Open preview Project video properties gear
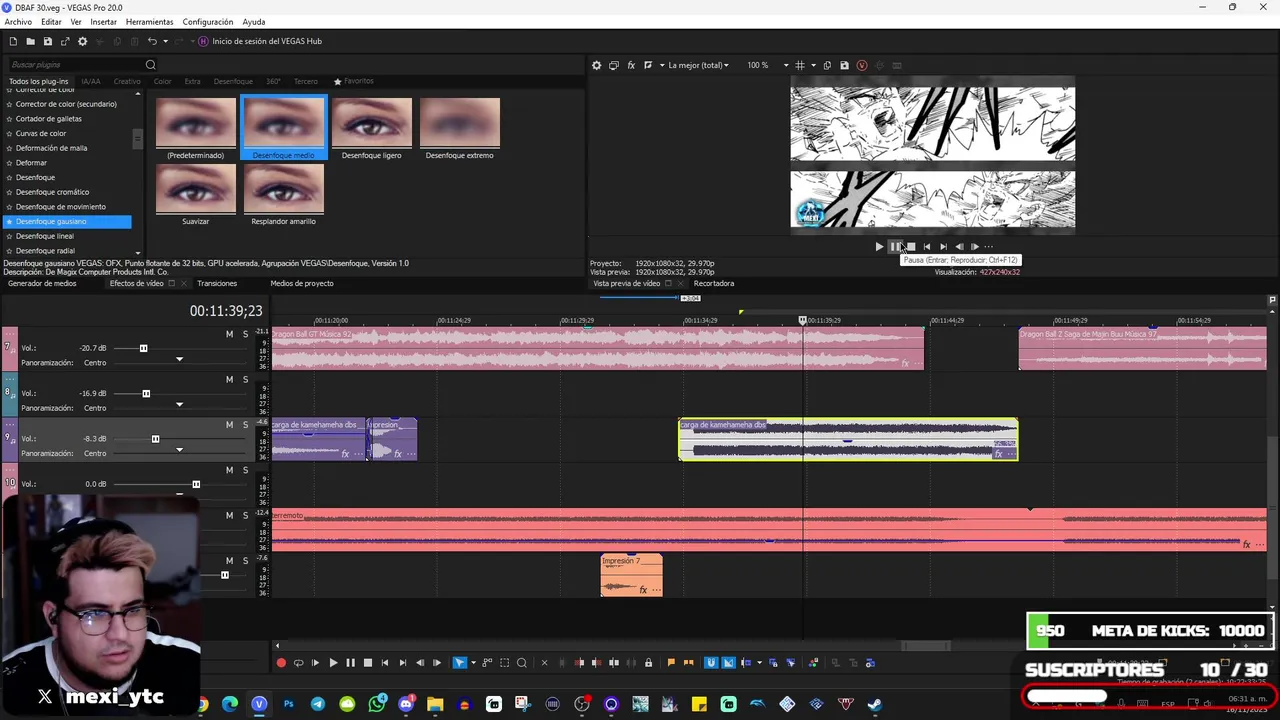Image resolution: width=1280 pixels, height=720 pixels. [x=597, y=65]
